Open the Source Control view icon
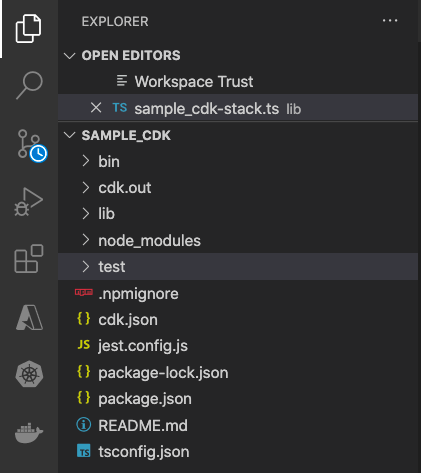This screenshot has height=473, width=421. (x=32, y=145)
